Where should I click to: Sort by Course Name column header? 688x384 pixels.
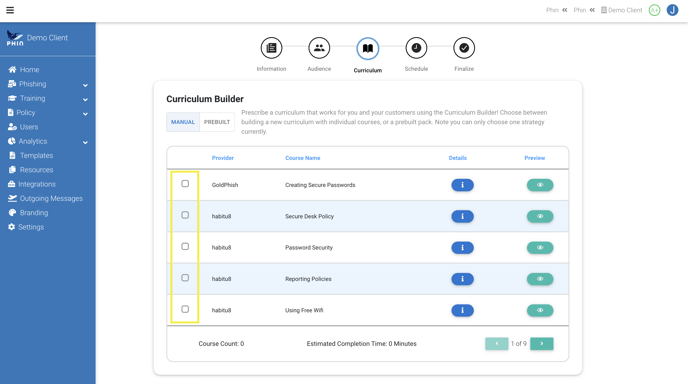click(x=303, y=158)
